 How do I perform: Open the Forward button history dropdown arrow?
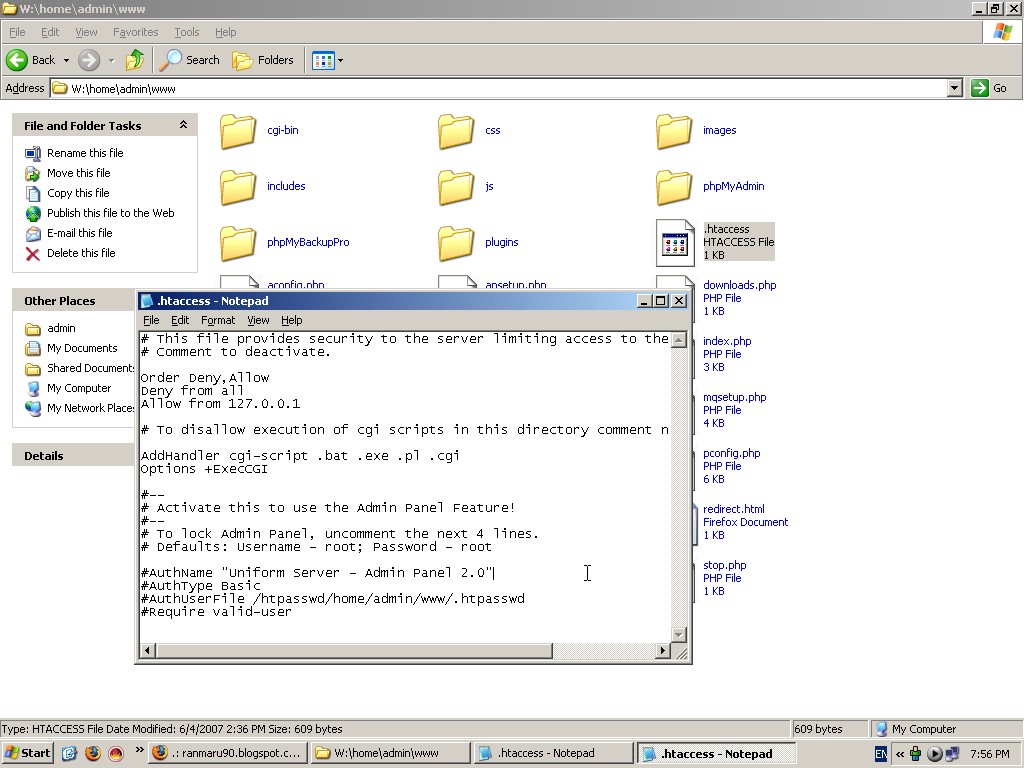pyautogui.click(x=111, y=60)
